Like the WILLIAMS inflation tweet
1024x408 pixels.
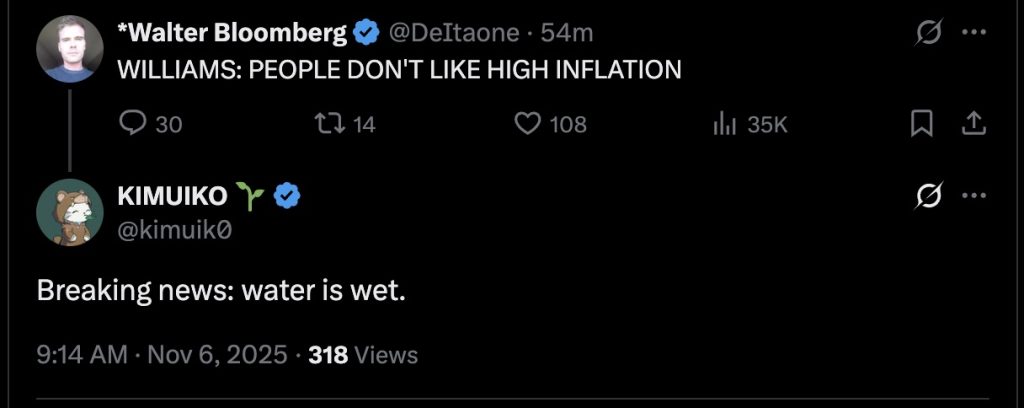[x=527, y=124]
